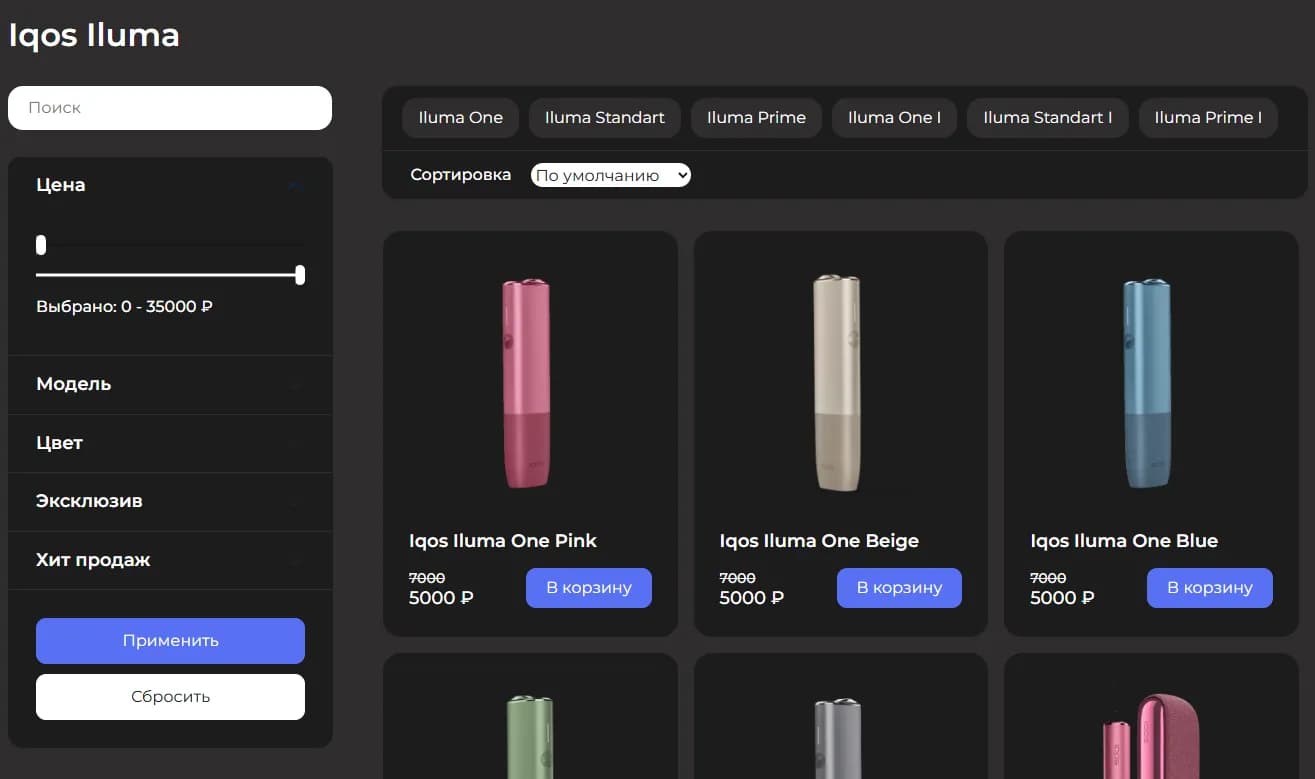This screenshot has width=1315, height=779.
Task: Add Iqos Iluma One Pink to cart
Action: click(588, 588)
